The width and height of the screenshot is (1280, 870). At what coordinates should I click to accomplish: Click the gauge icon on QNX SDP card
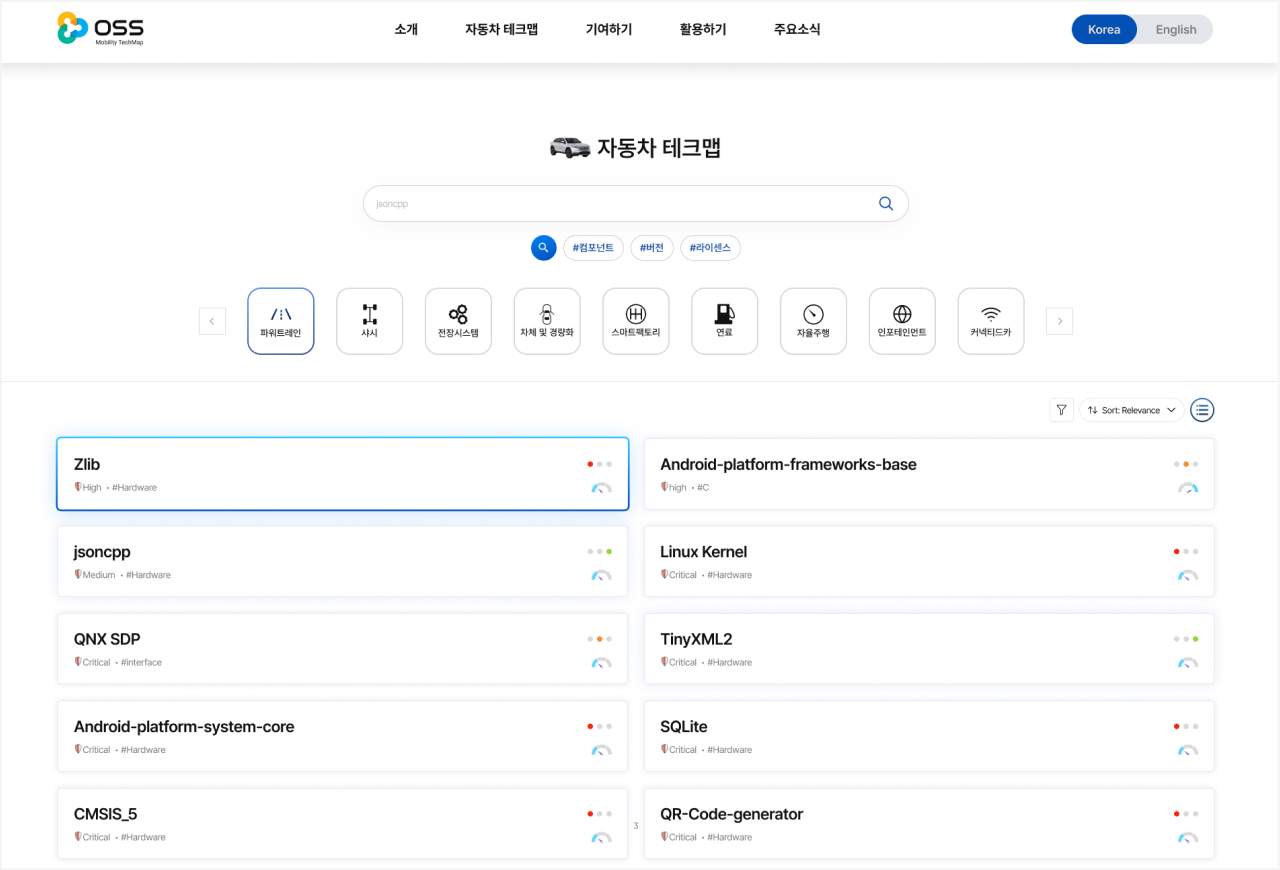point(601,662)
